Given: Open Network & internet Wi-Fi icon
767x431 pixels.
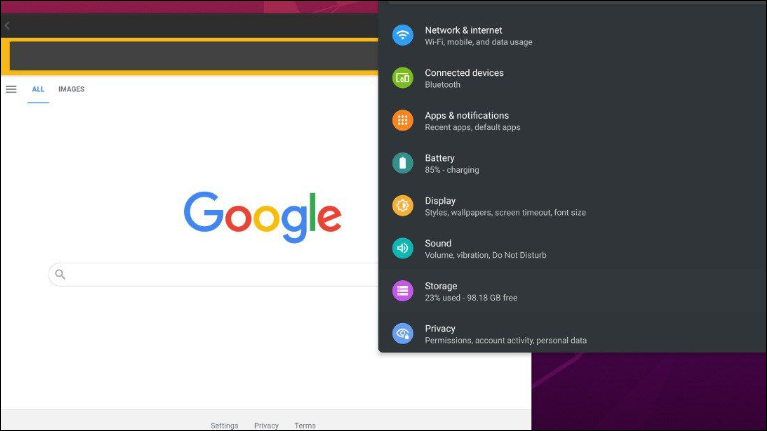Looking at the screenshot, I should (x=403, y=35).
